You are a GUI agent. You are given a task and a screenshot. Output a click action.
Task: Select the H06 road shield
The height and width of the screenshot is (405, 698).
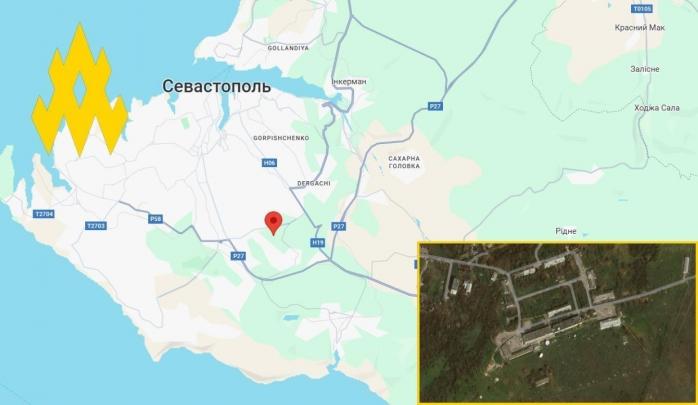pyautogui.click(x=269, y=163)
